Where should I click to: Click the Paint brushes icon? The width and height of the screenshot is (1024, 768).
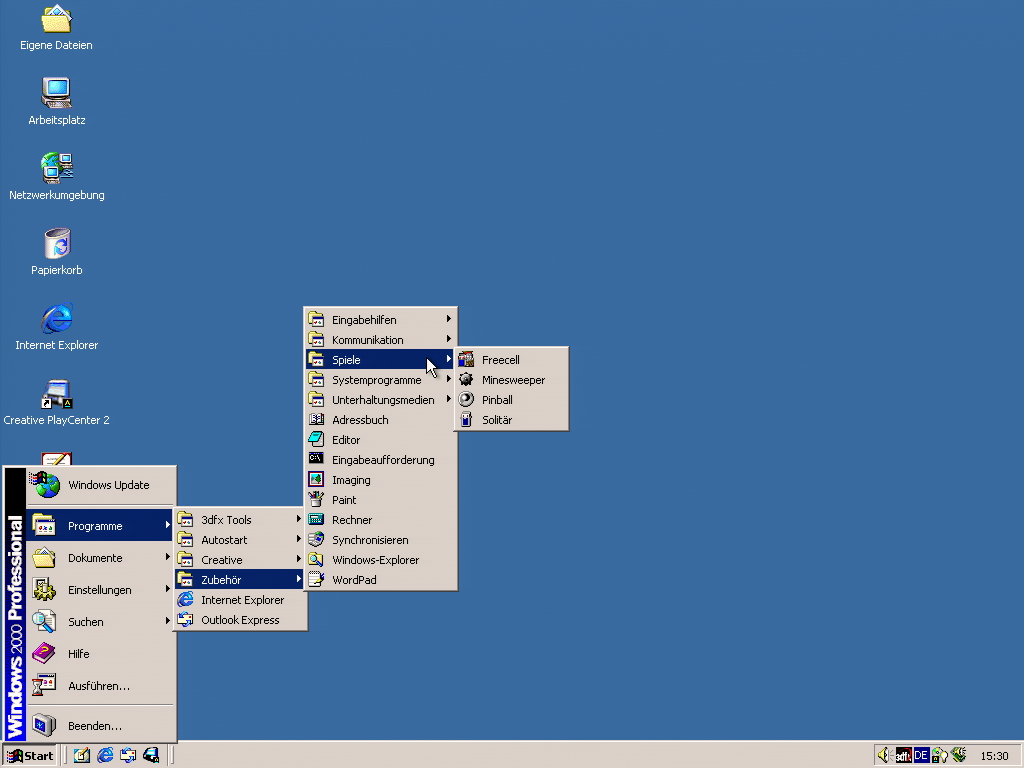pos(316,500)
